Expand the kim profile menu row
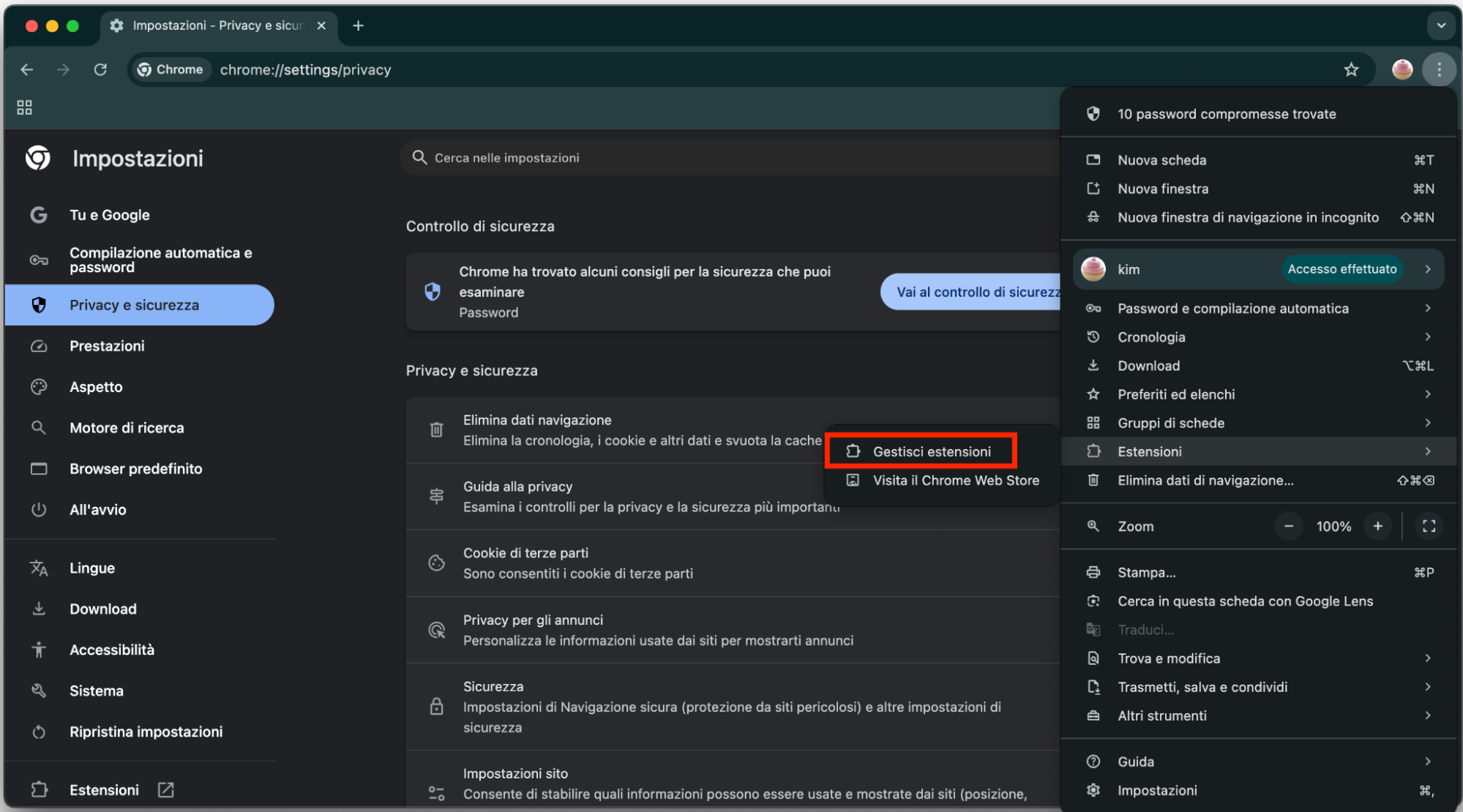This screenshot has height=812, width=1463. 1258,269
